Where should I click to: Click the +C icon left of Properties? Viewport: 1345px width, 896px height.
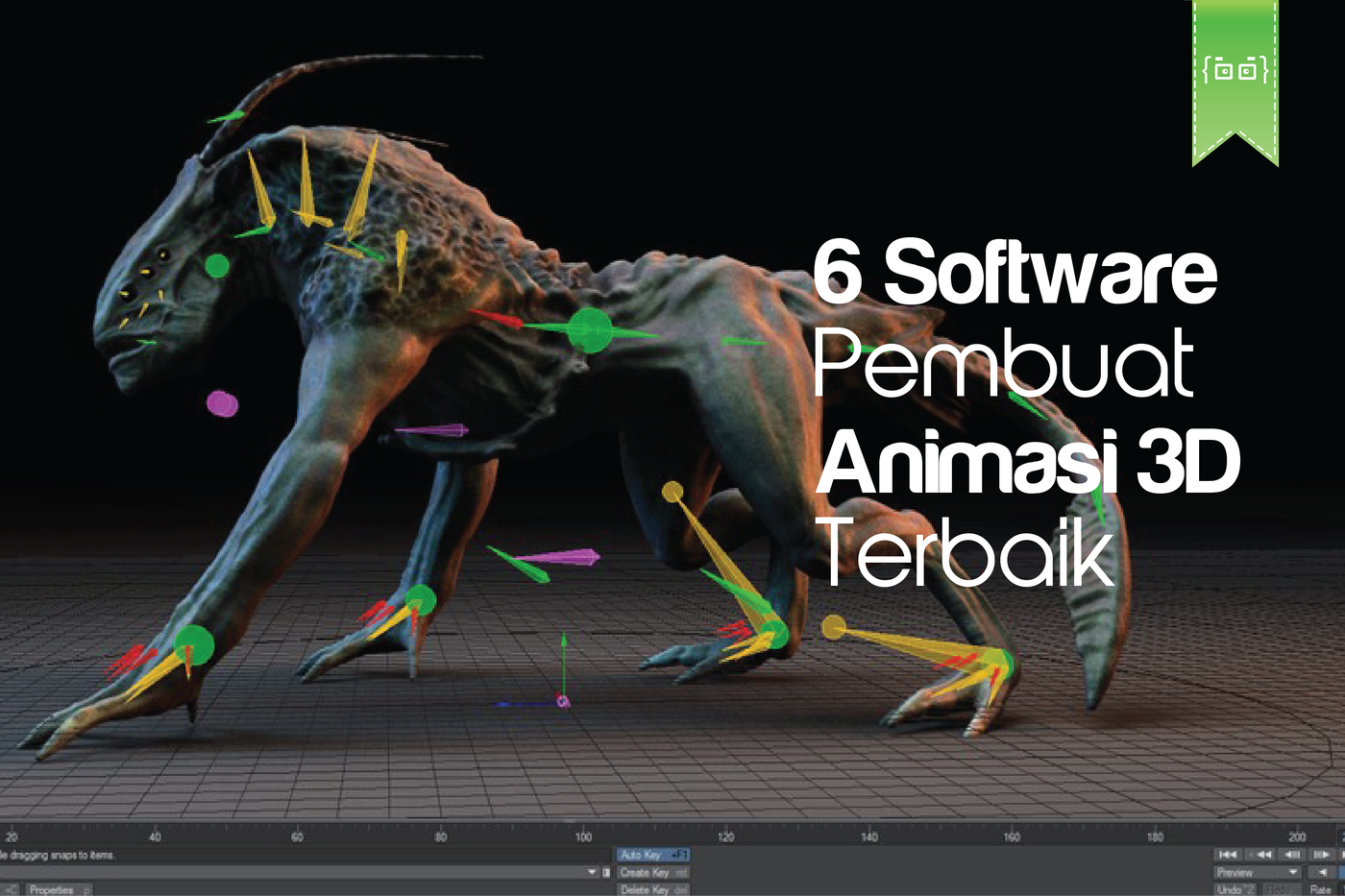(11, 889)
